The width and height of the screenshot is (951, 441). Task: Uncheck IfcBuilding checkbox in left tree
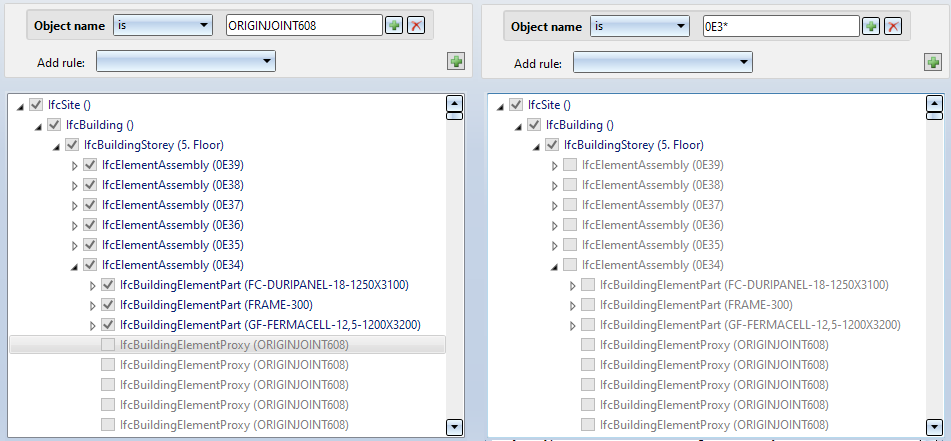tap(55, 125)
